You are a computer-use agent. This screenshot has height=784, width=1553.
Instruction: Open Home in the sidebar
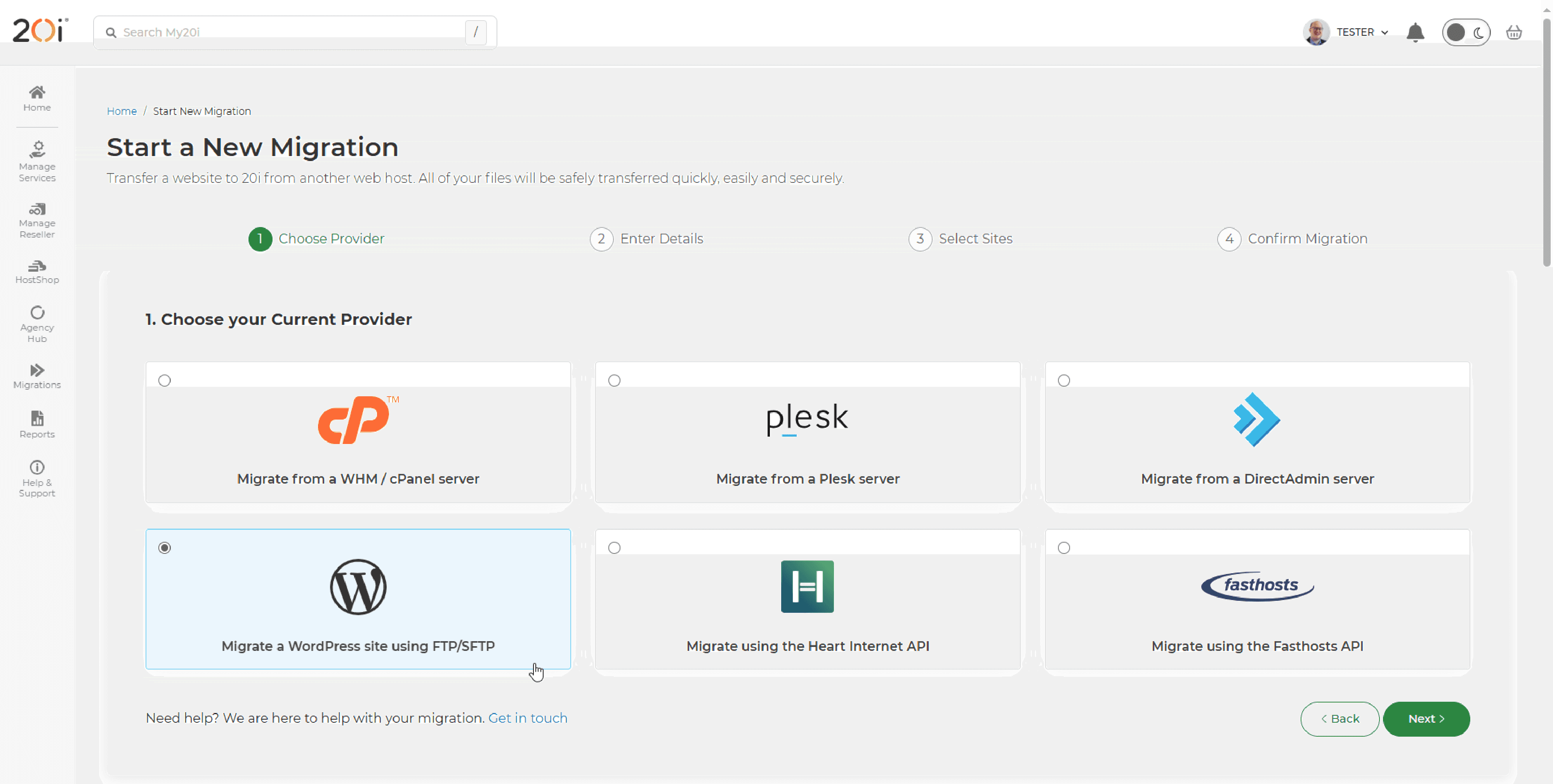(x=37, y=98)
